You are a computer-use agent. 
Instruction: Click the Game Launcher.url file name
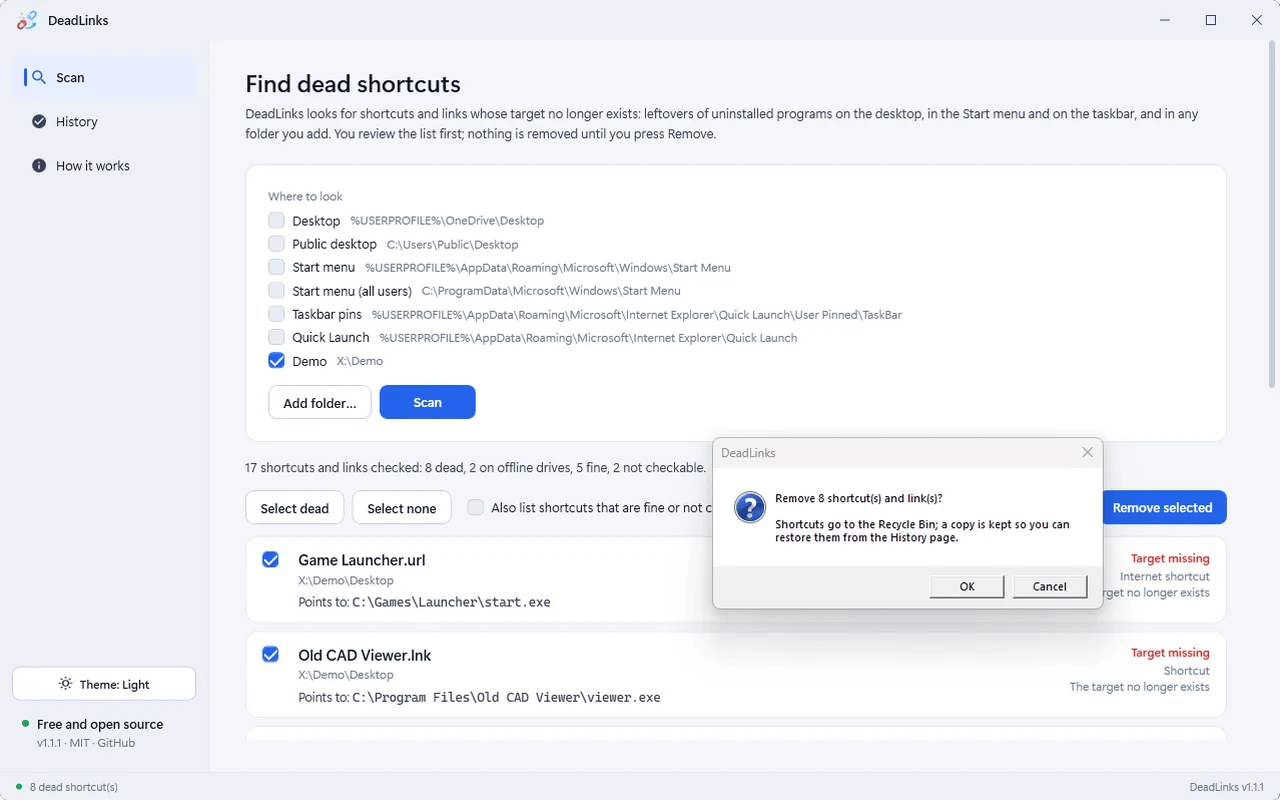(362, 560)
